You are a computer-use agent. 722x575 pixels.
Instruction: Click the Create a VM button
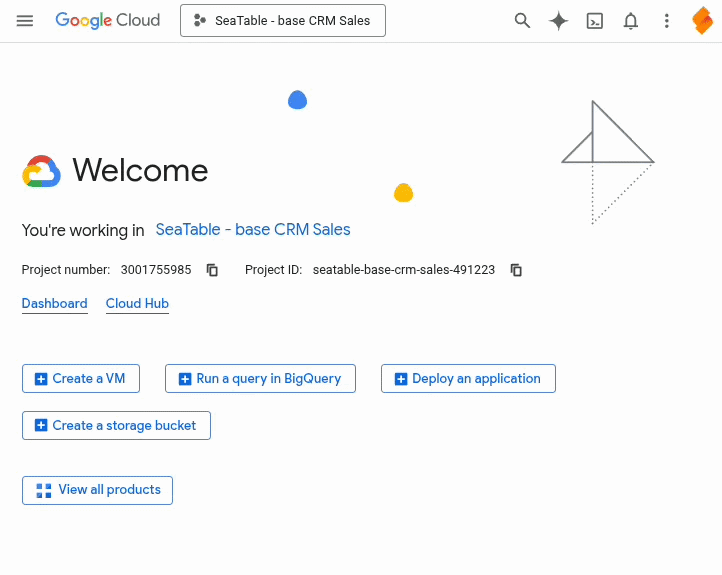(81, 379)
